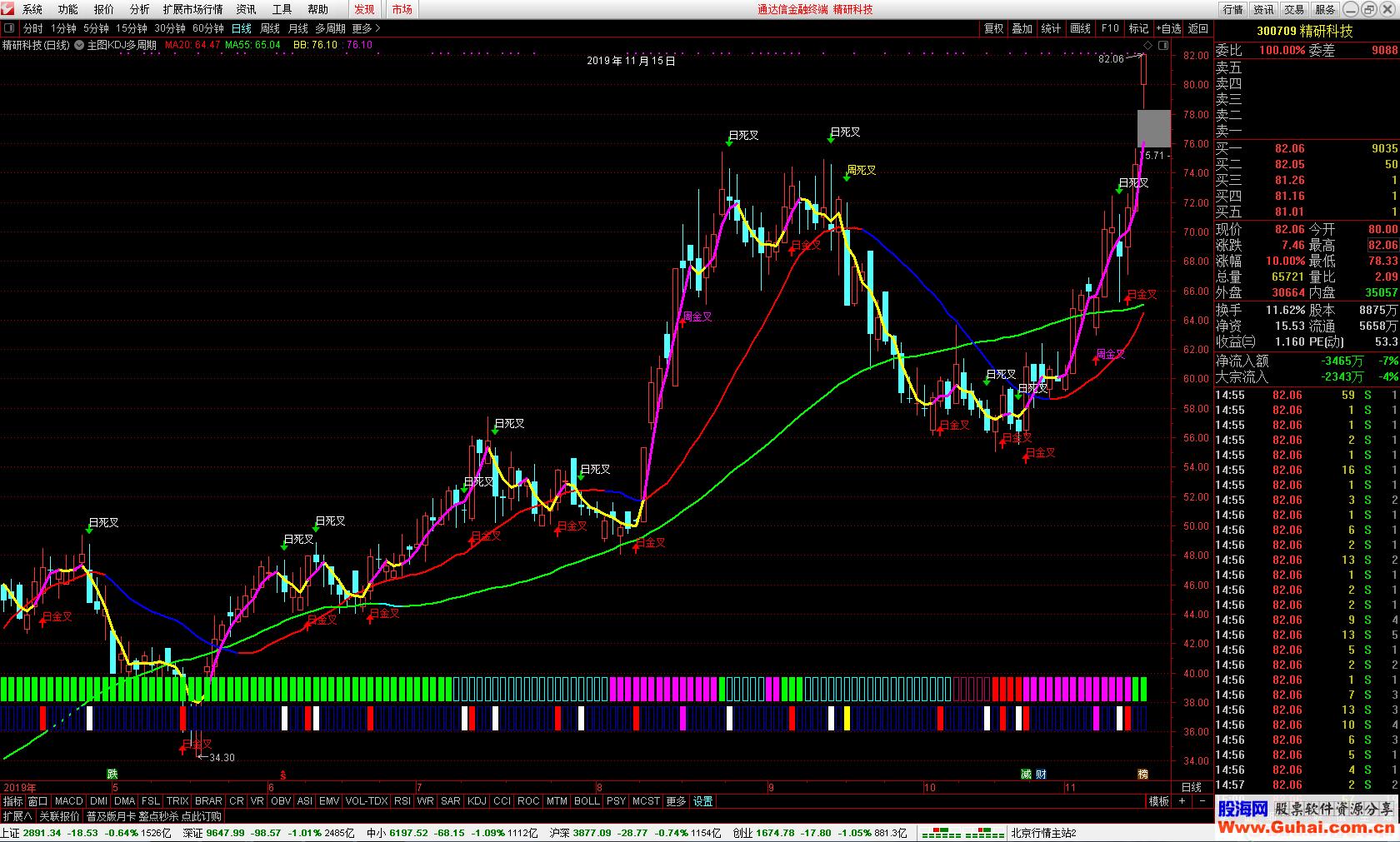Click the diamond icon above the price axis
Viewport: 1400px width, 842px height.
pos(1147,45)
